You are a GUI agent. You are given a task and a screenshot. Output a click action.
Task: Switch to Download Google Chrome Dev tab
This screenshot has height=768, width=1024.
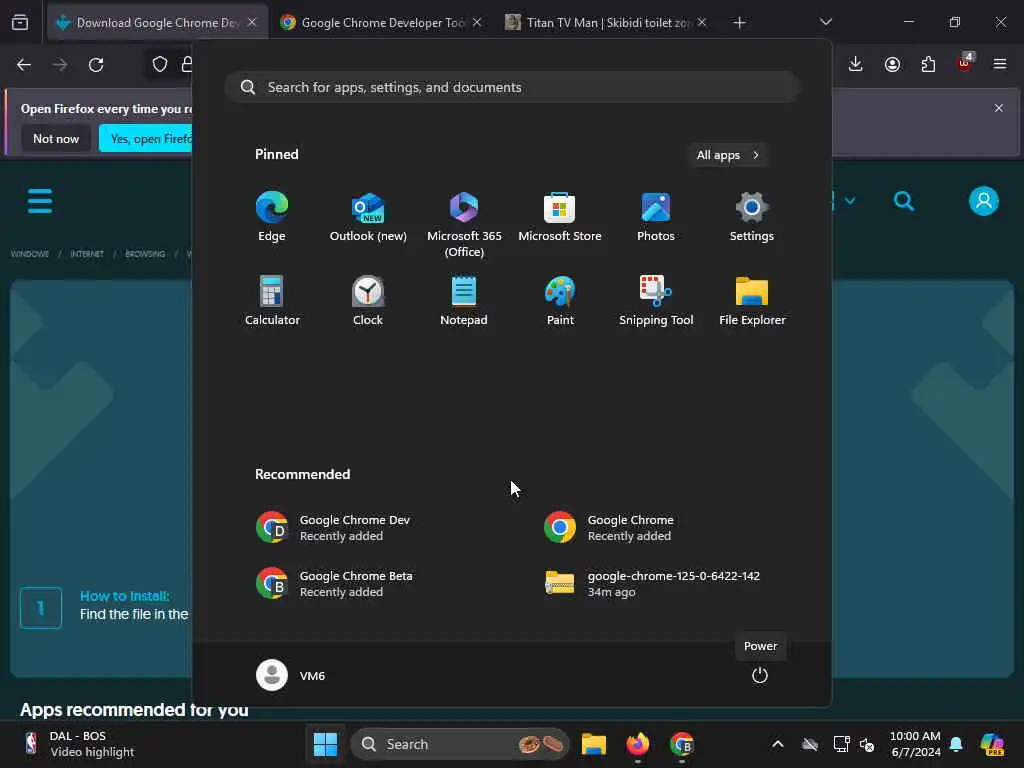(x=157, y=22)
